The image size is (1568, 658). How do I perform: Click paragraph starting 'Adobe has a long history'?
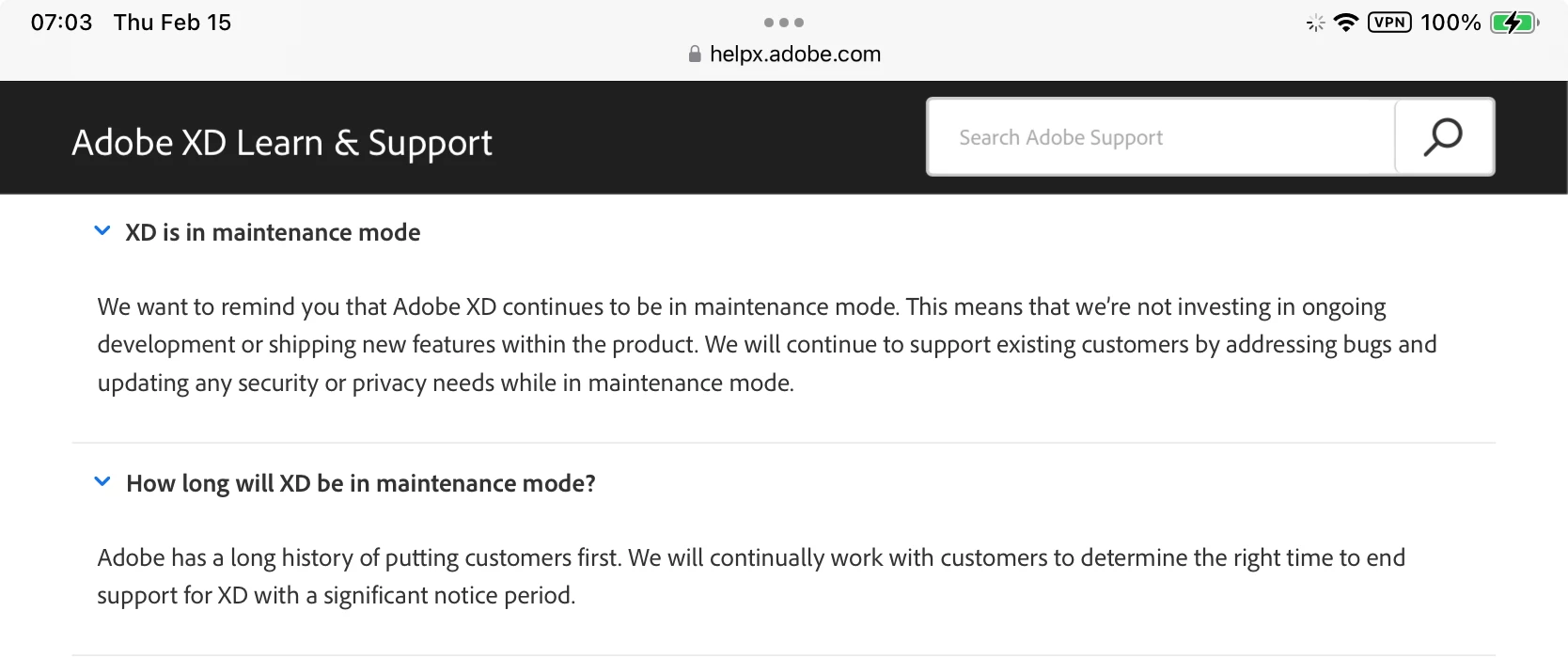[x=751, y=576]
